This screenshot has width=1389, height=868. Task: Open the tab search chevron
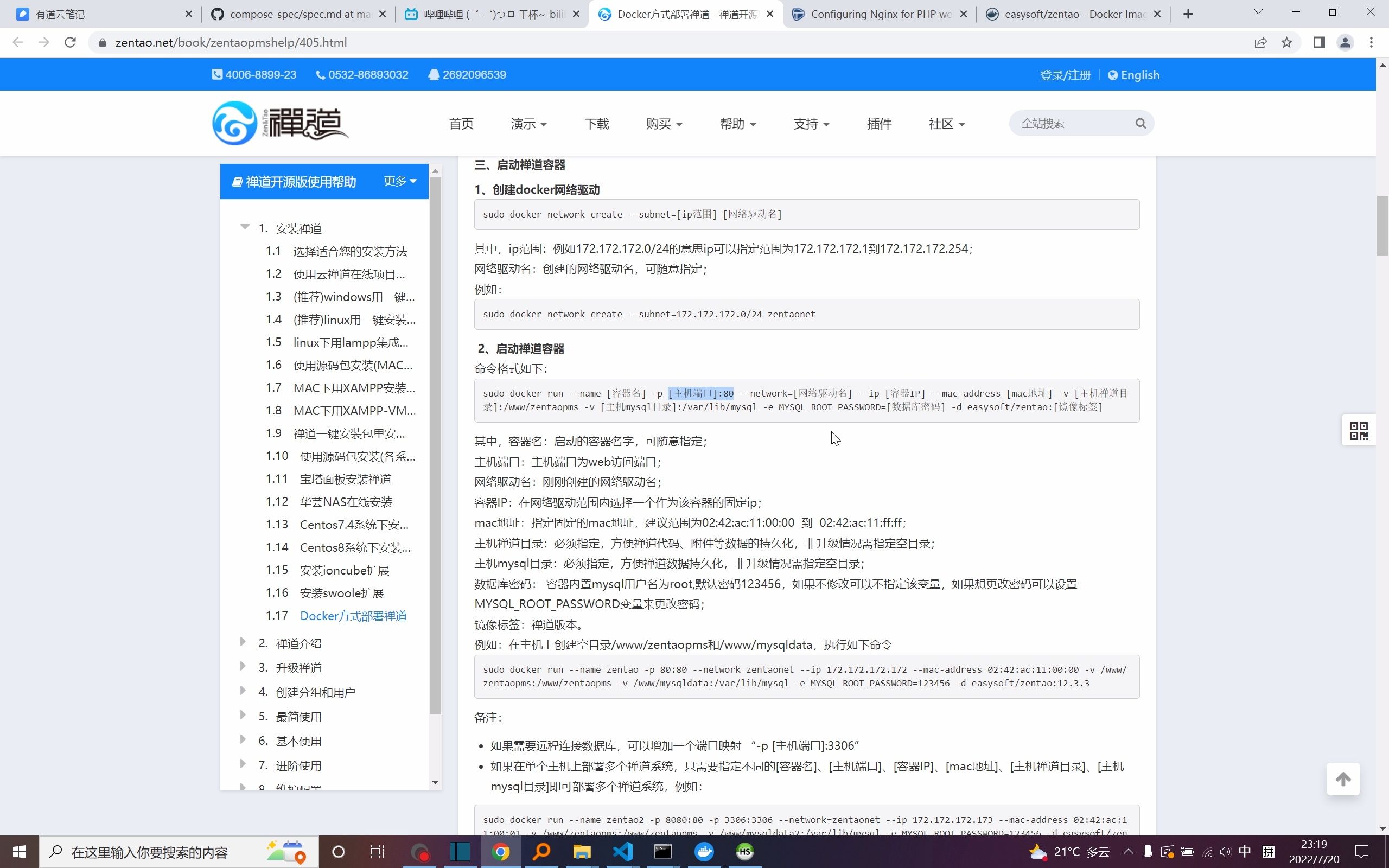[1258, 12]
